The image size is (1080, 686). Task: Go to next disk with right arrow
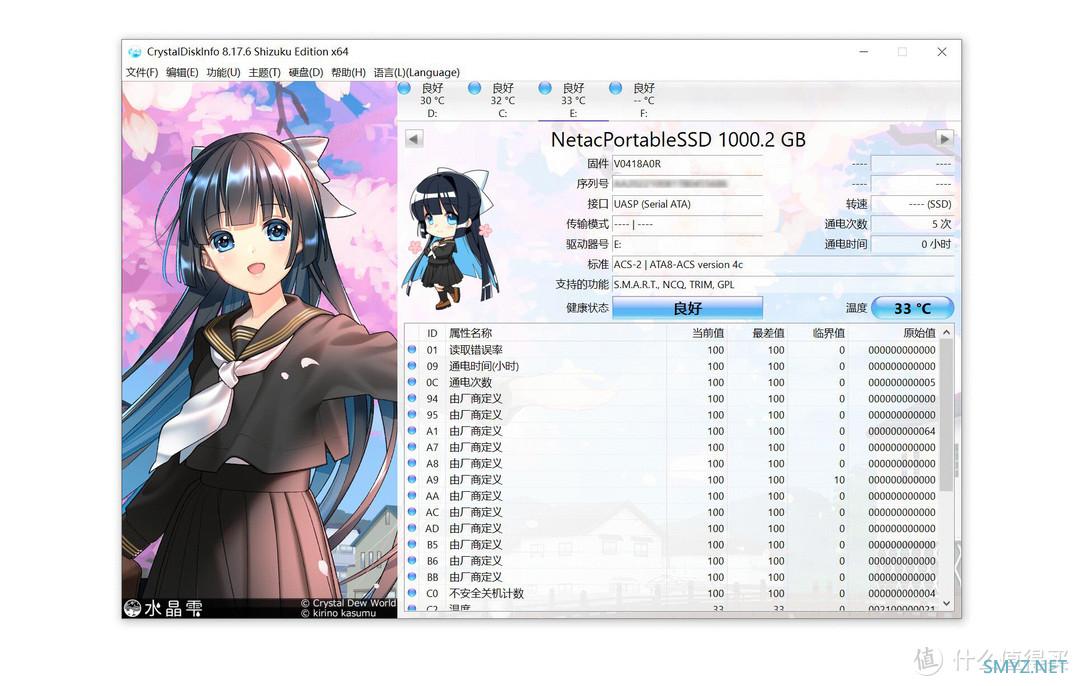(x=945, y=138)
